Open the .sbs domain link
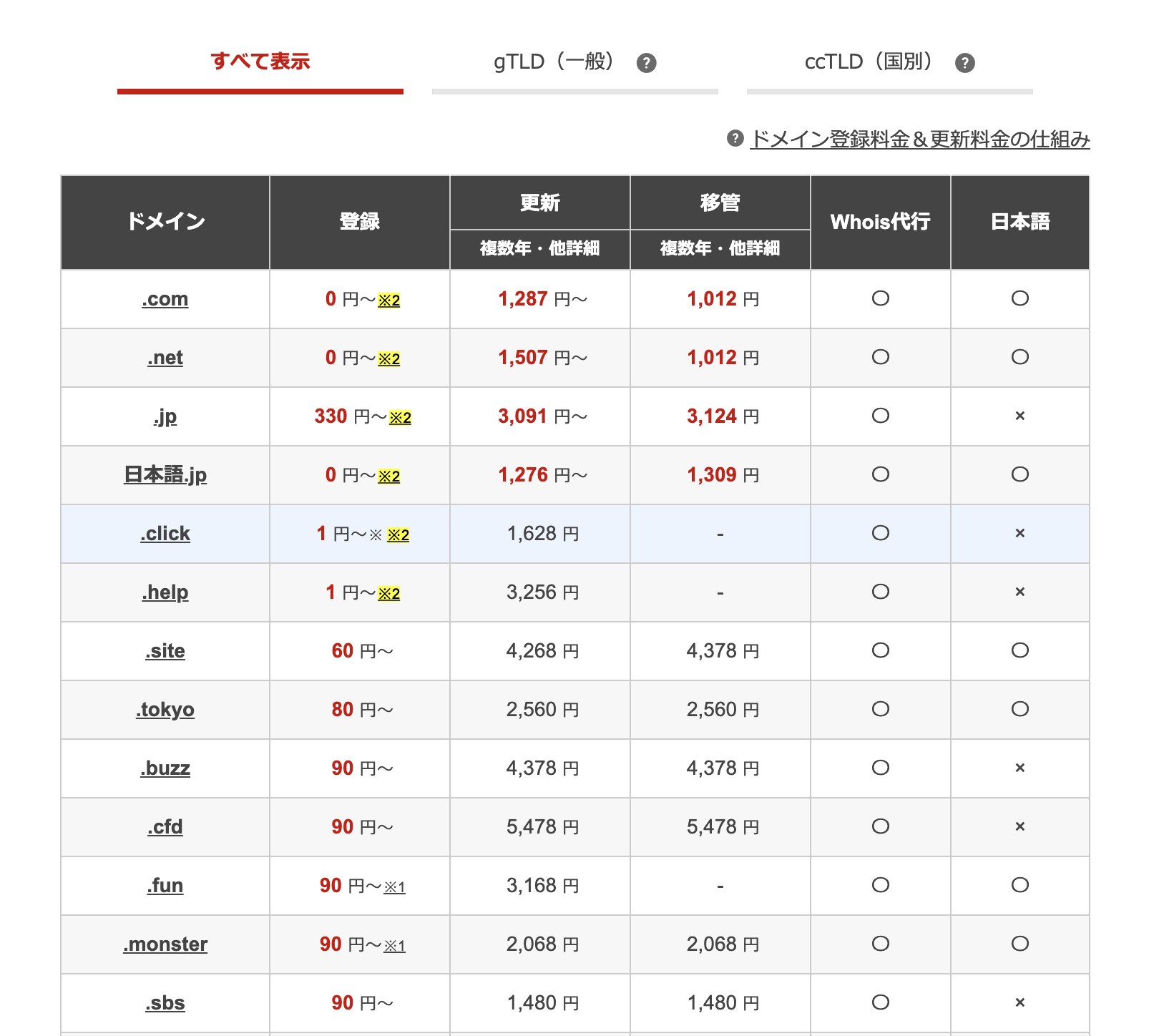The height and width of the screenshot is (1036, 1159). [165, 1003]
